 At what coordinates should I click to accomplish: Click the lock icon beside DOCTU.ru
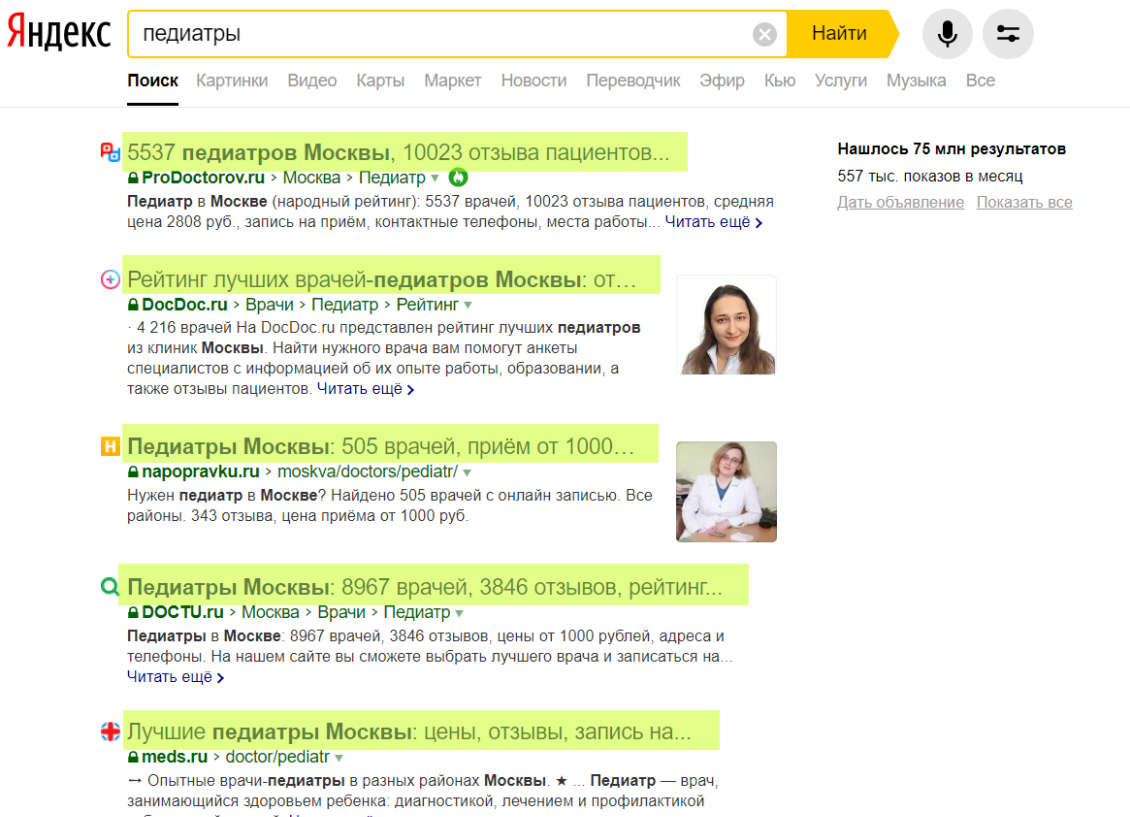coord(133,612)
